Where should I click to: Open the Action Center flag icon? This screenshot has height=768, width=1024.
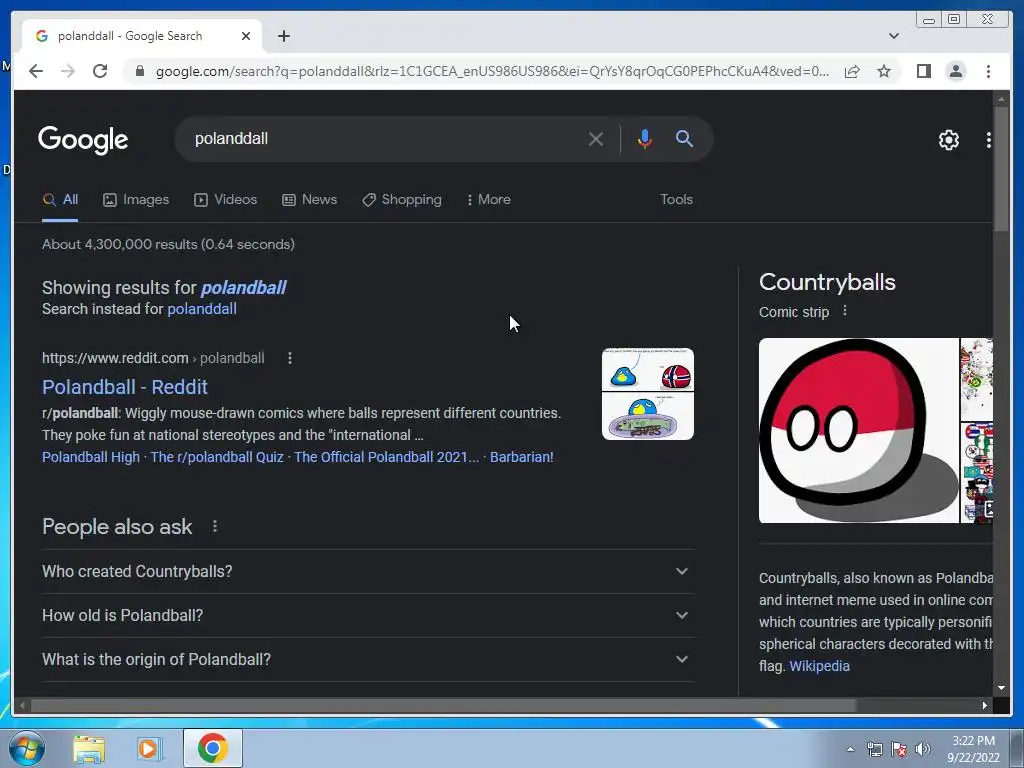pyautogui.click(x=899, y=750)
